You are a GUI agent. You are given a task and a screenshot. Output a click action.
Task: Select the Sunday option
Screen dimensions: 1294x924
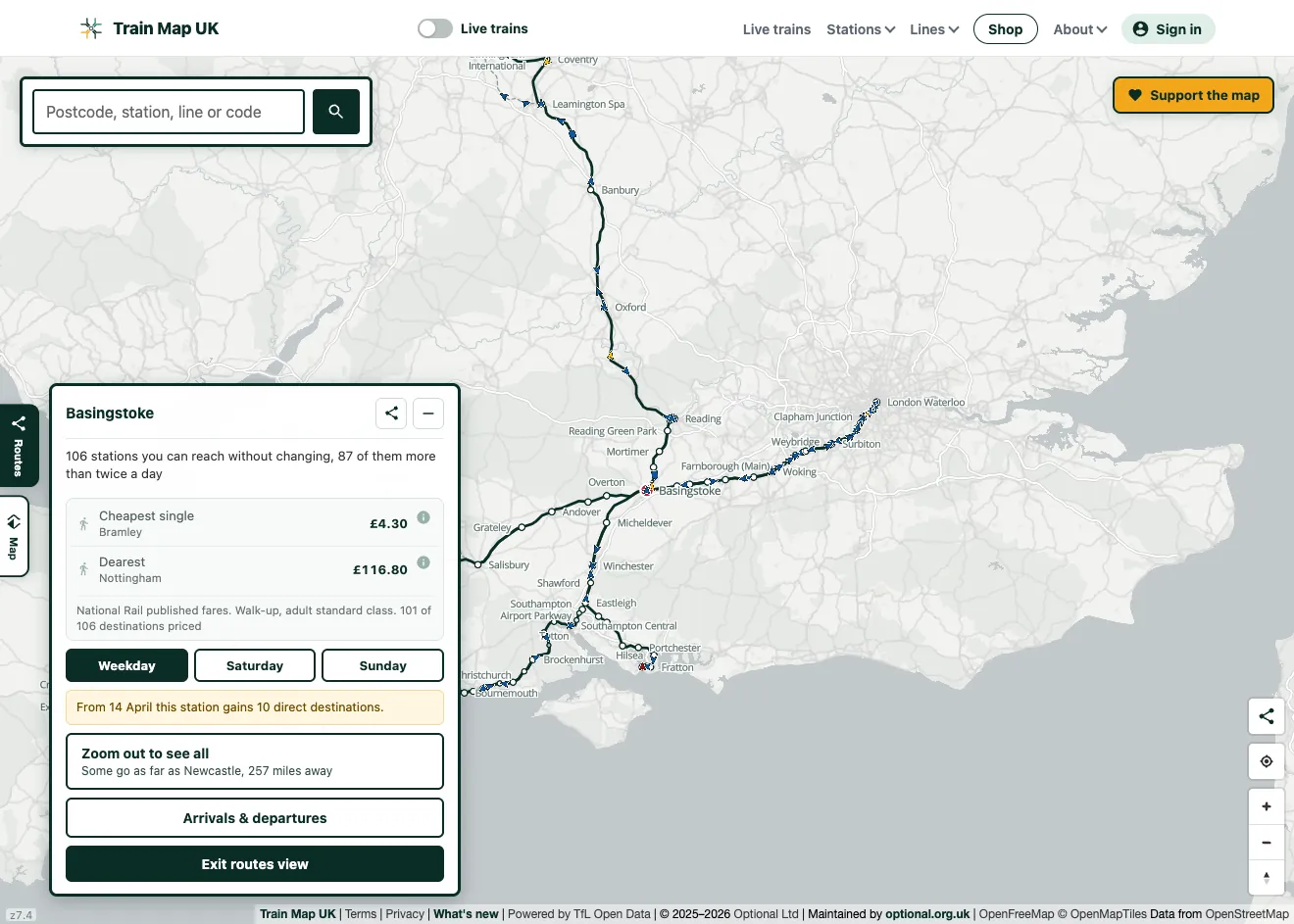click(382, 665)
